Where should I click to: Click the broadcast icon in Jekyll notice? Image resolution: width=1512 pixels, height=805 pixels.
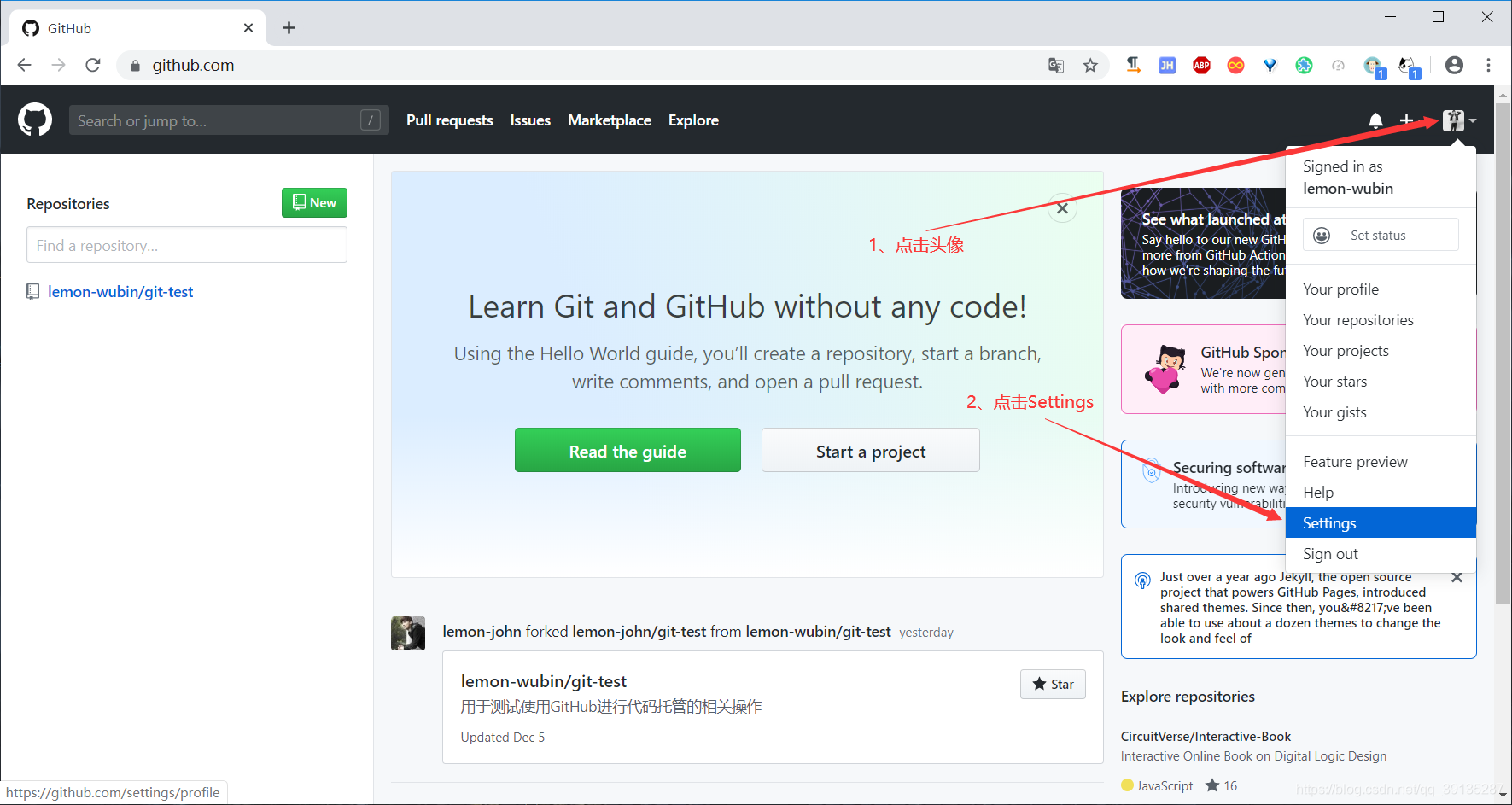click(1142, 580)
